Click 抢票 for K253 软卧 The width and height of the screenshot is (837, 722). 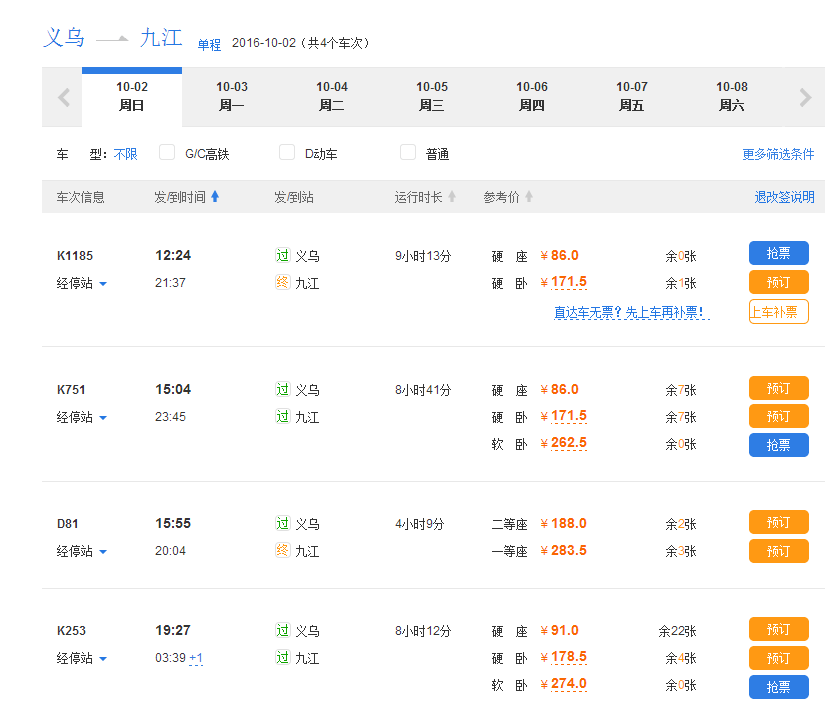tap(778, 687)
